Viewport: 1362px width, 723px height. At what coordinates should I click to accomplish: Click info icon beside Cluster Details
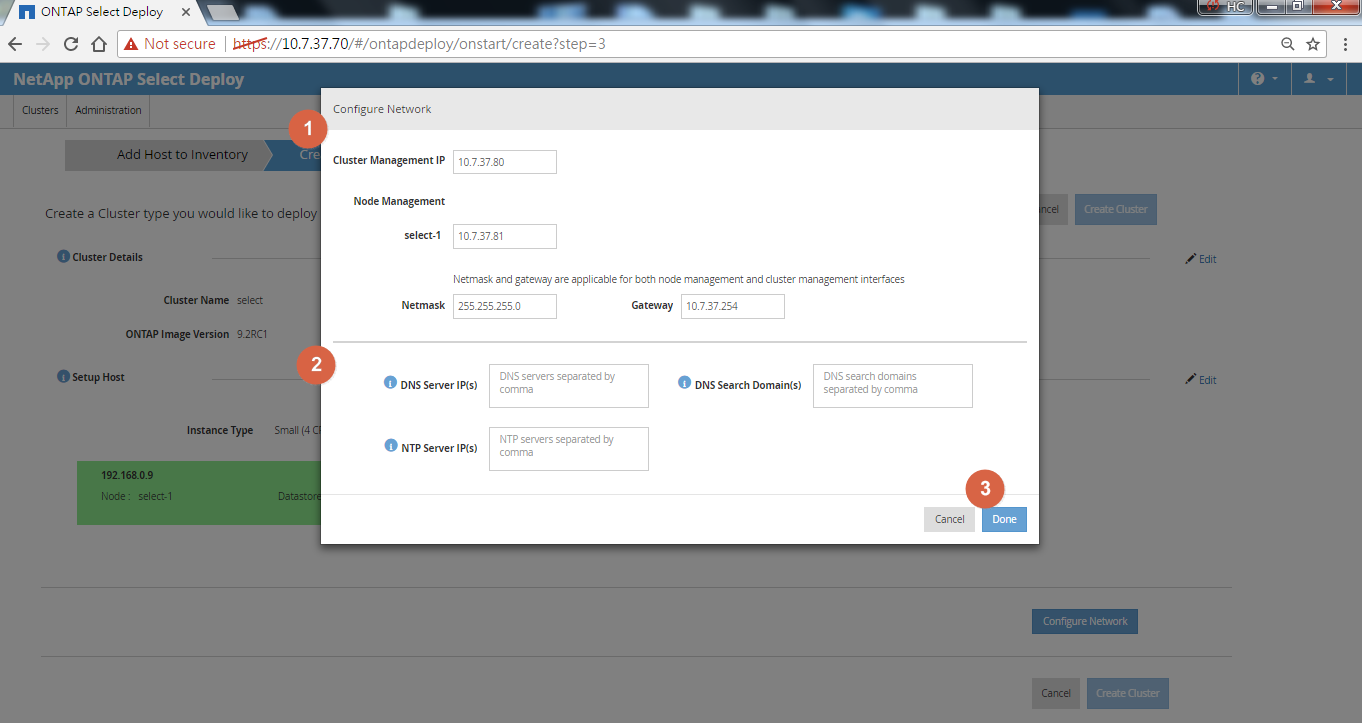(64, 257)
